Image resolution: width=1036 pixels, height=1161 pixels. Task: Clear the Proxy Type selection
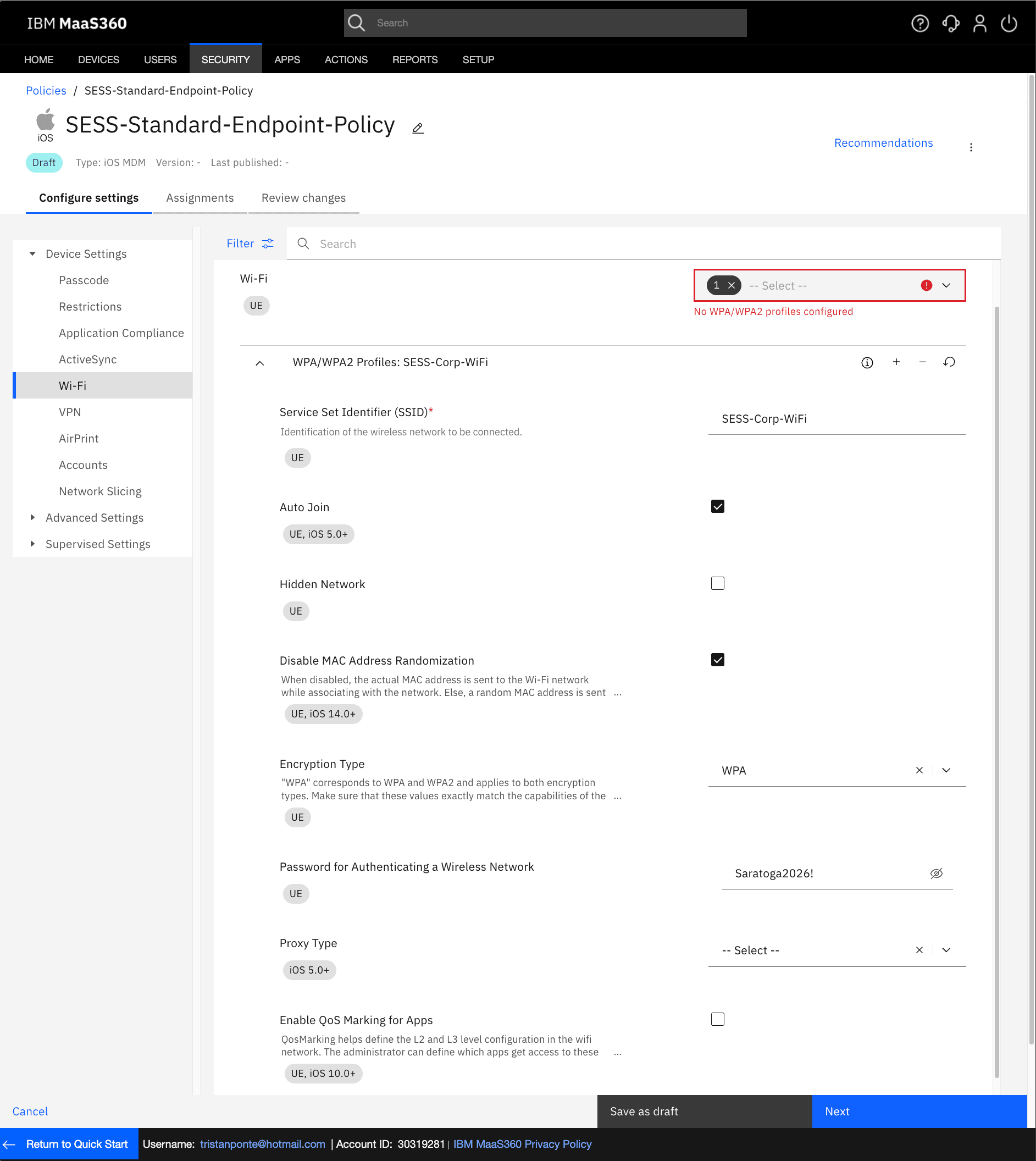(x=919, y=950)
